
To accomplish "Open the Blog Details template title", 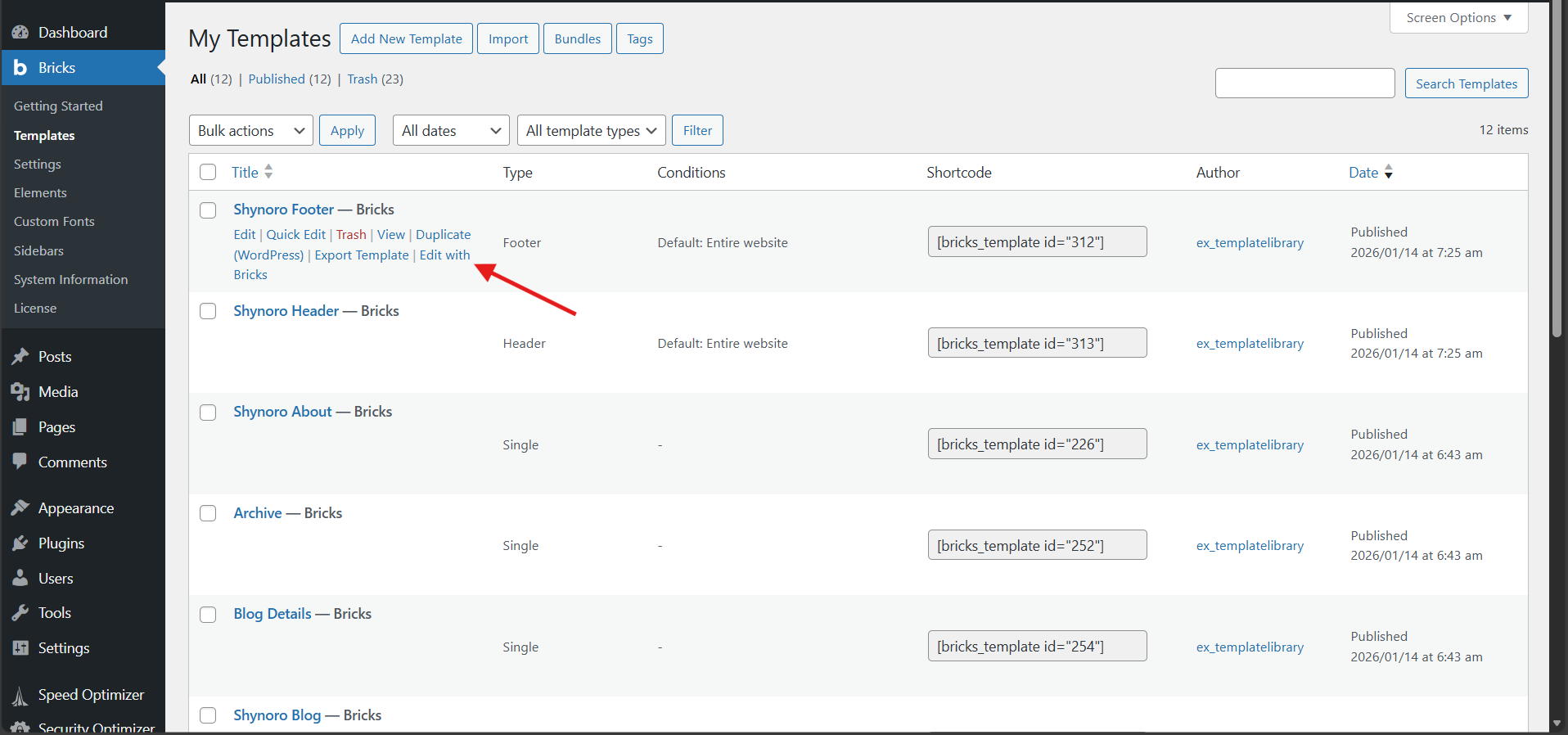I will [273, 614].
